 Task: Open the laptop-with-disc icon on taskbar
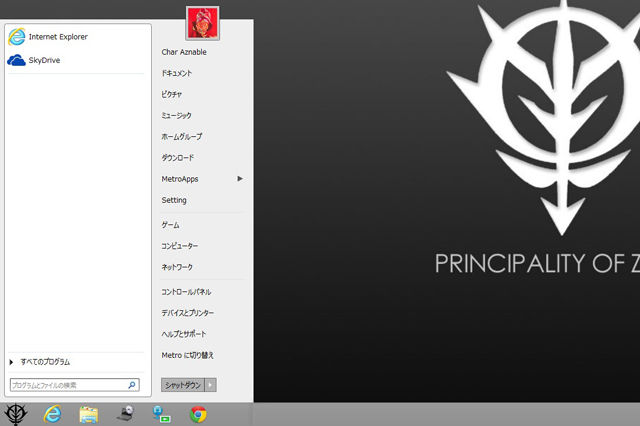coord(125,414)
